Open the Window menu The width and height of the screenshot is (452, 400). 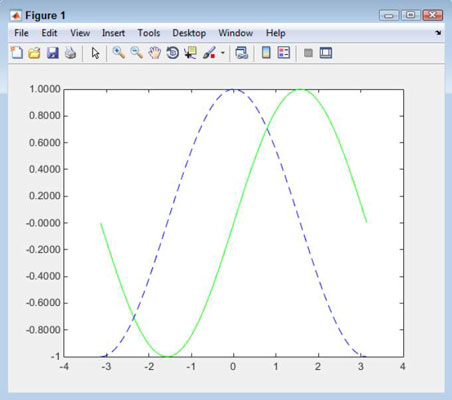coord(236,33)
